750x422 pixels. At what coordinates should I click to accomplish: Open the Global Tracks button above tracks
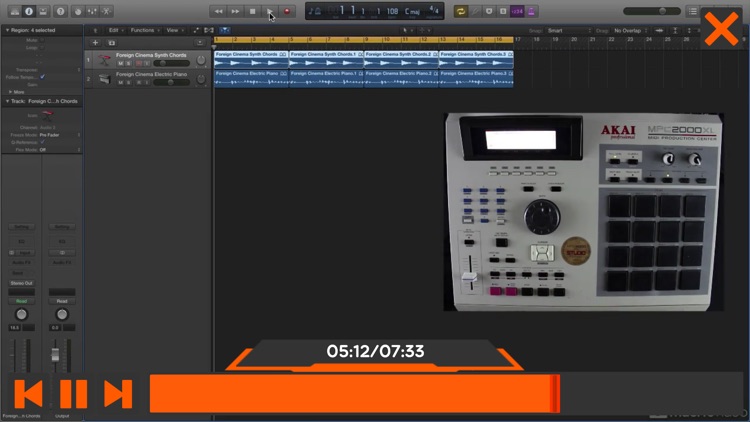point(200,43)
